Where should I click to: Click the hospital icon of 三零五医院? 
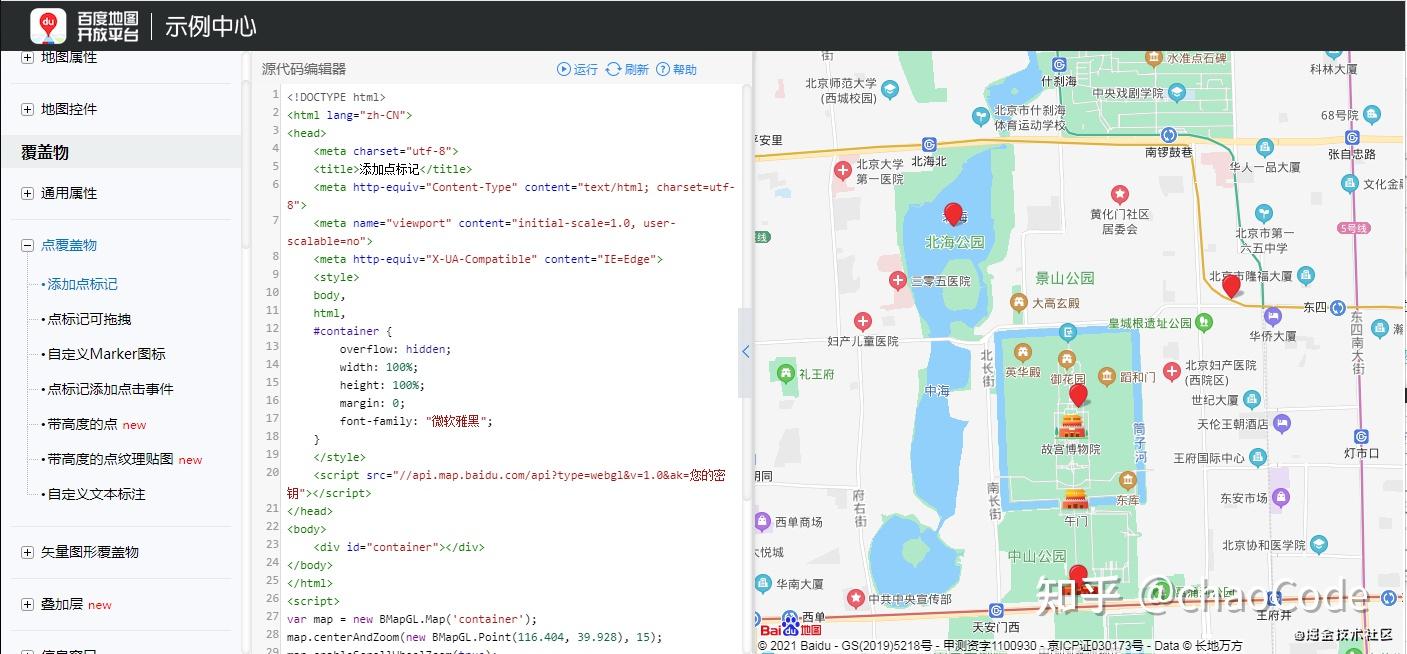[898, 281]
